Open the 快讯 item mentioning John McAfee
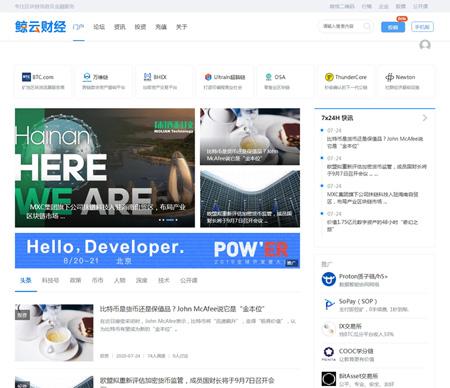Viewport: 450px width, 388px height. point(375,142)
